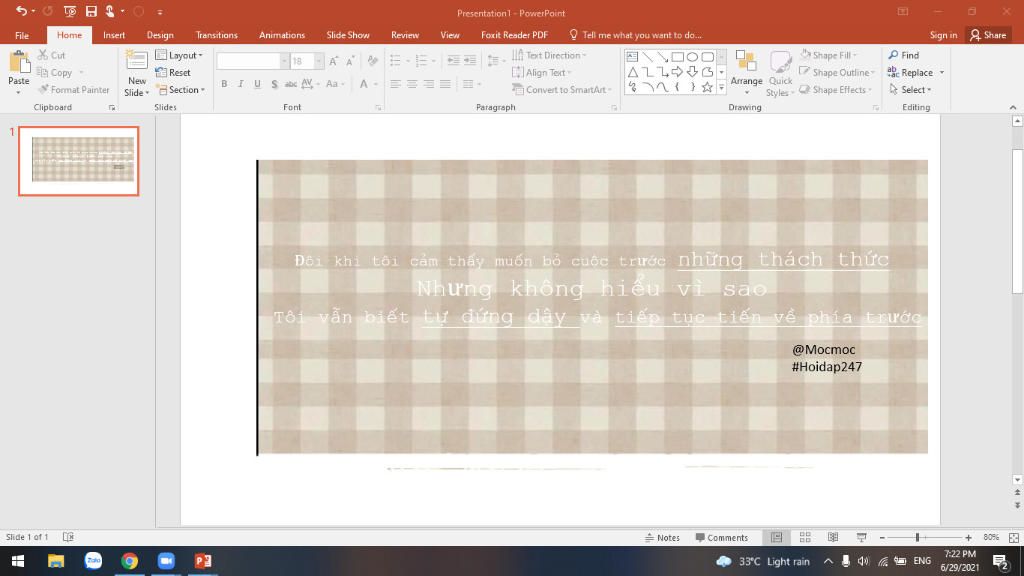This screenshot has width=1024, height=576.
Task: Toggle Justify paragraph alignment
Action: (x=445, y=84)
